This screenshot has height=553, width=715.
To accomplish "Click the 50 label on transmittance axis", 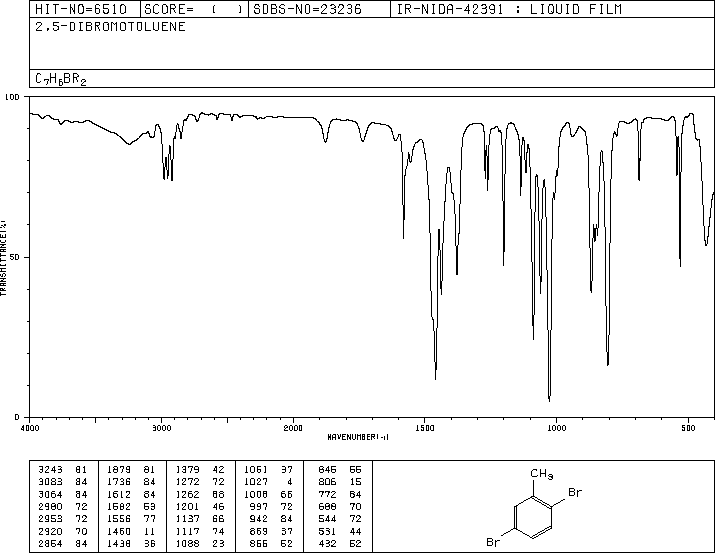I will click(x=15, y=257).
